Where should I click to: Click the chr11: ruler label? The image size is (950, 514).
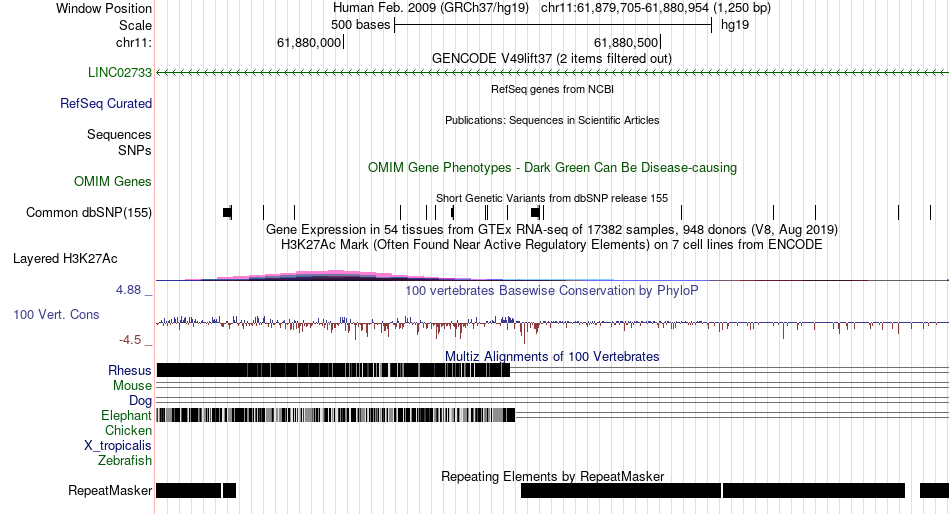coord(134,42)
